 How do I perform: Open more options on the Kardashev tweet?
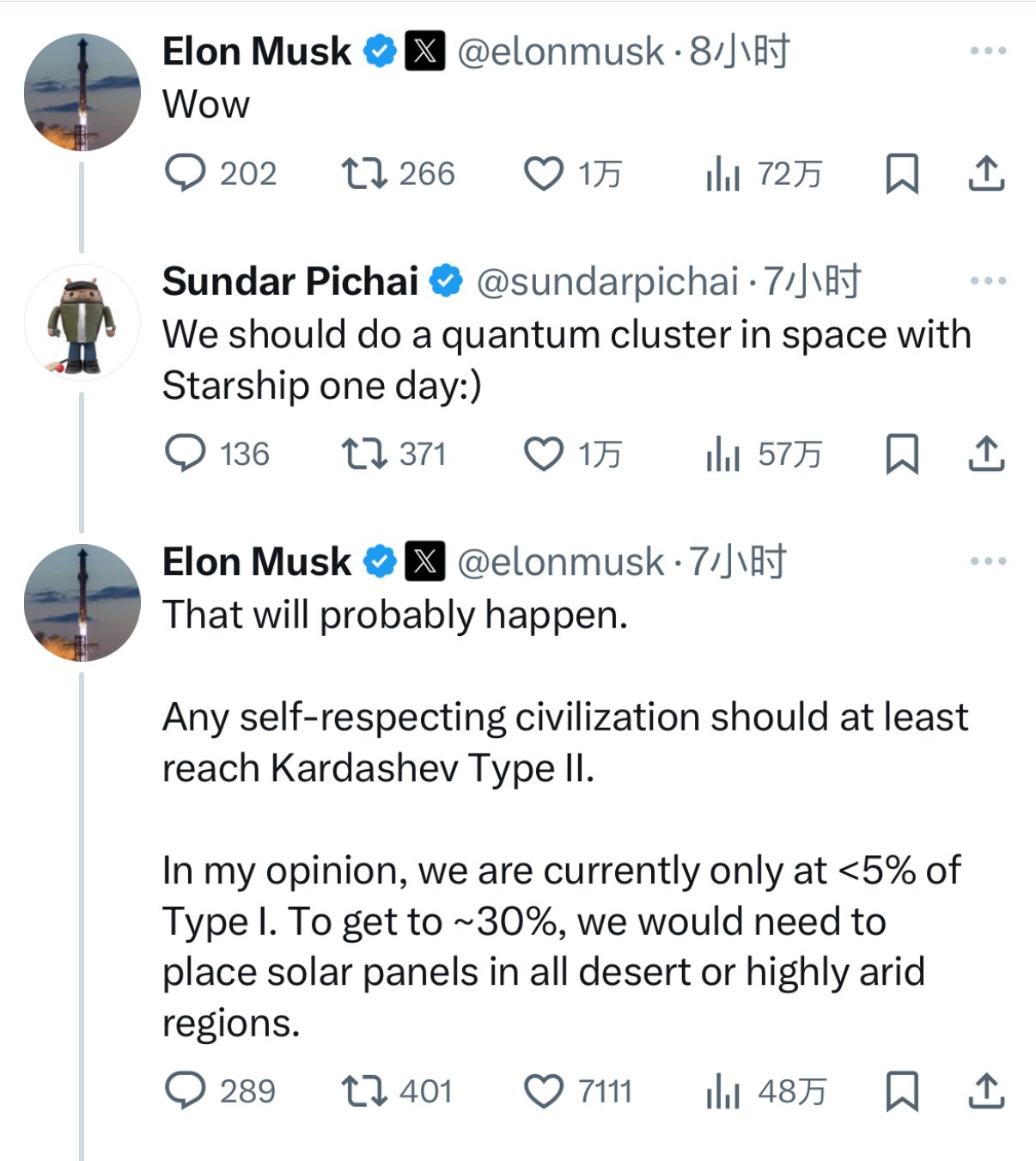(988, 561)
